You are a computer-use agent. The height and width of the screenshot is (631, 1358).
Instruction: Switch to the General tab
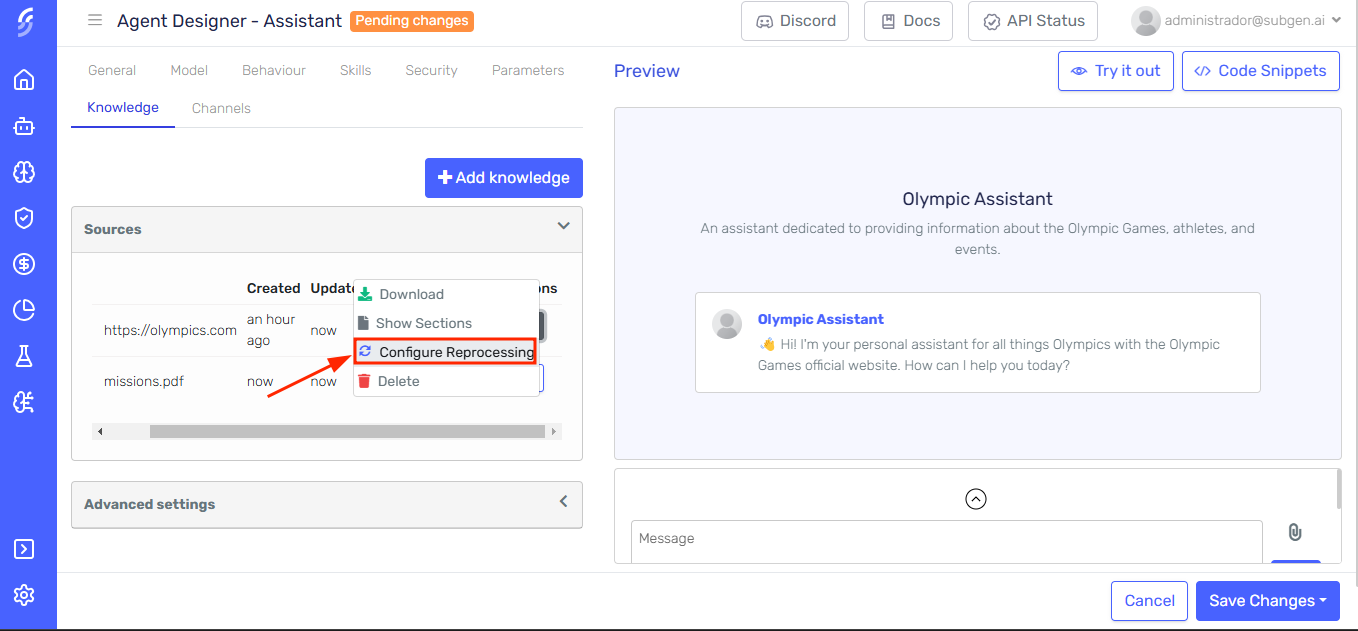(x=112, y=70)
